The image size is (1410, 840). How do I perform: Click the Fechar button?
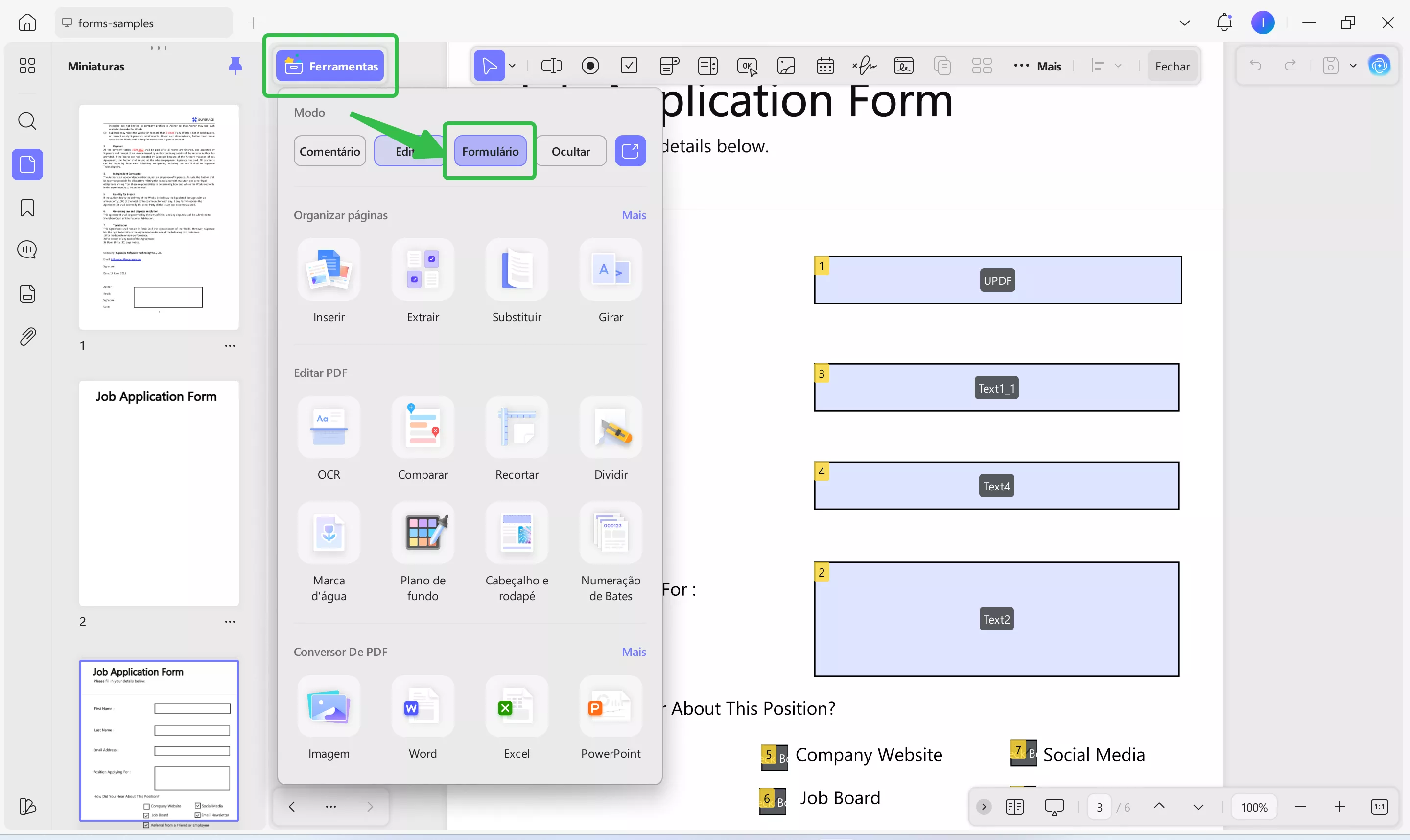point(1172,66)
